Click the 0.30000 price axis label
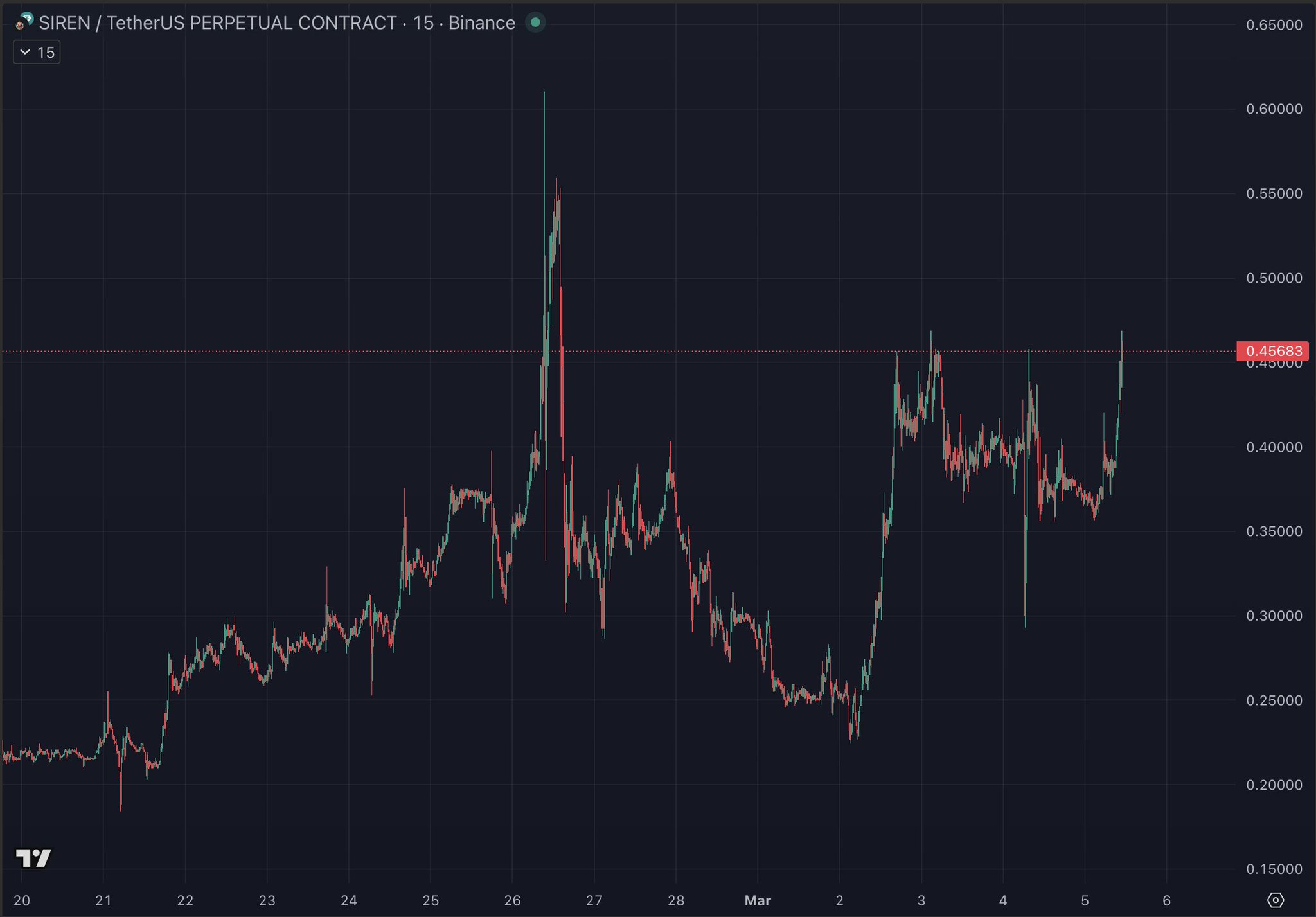The height and width of the screenshot is (917, 1316). coord(1274,616)
